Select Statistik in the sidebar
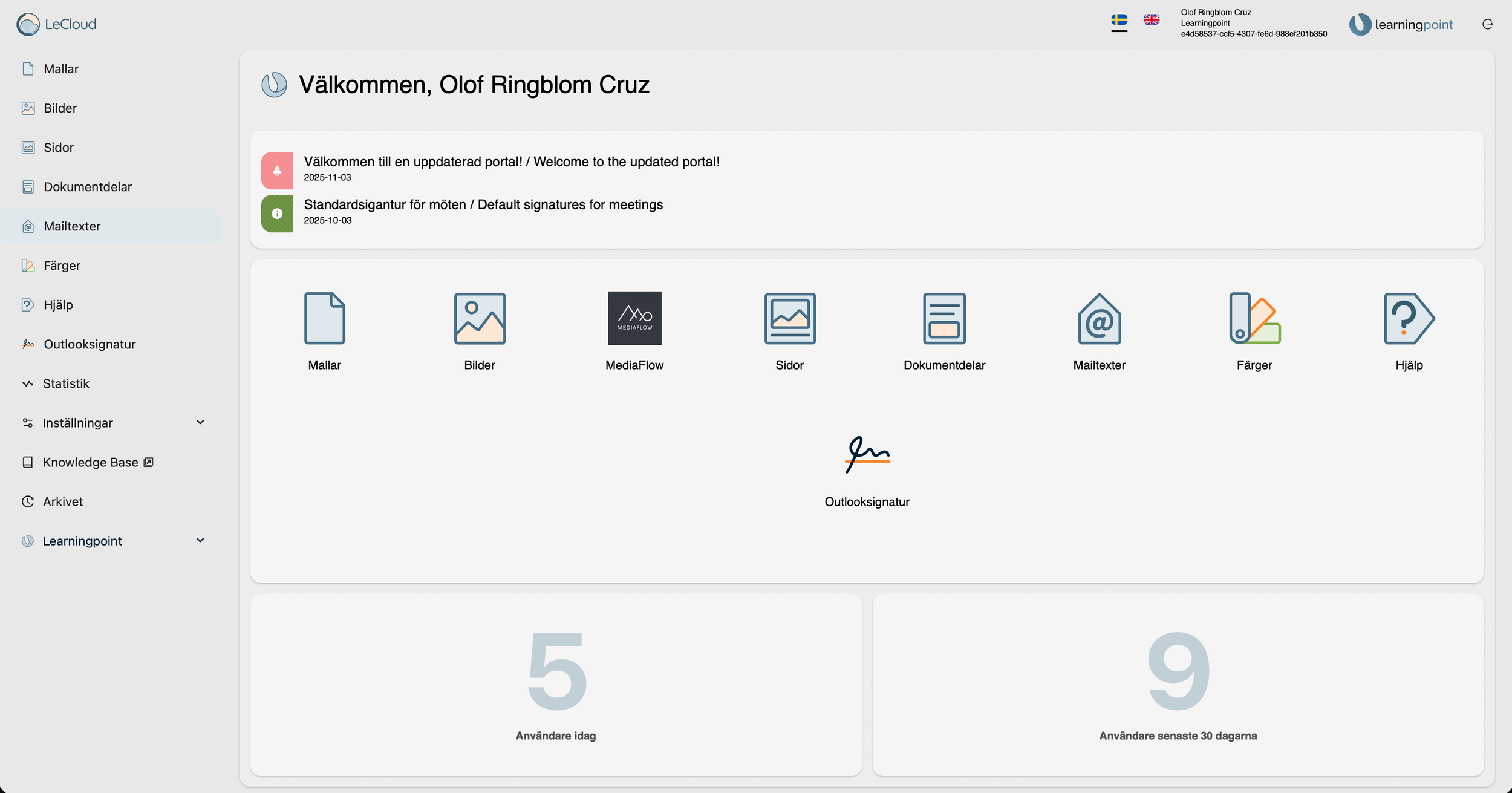 pyautogui.click(x=66, y=383)
